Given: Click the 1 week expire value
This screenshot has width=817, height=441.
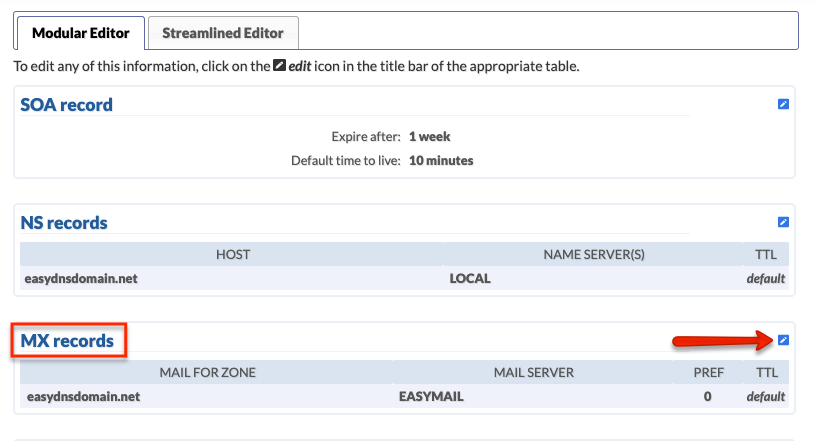Looking at the screenshot, I should [x=429, y=137].
